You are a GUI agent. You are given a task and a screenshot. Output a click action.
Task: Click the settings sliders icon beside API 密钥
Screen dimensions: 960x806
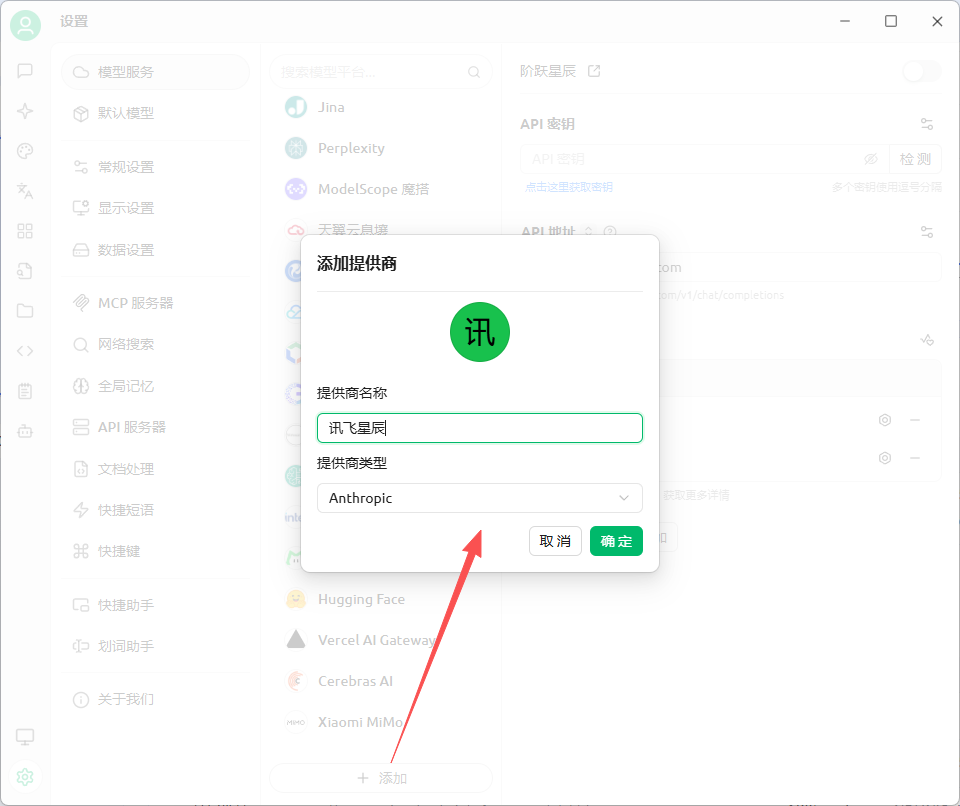pyautogui.click(x=927, y=124)
